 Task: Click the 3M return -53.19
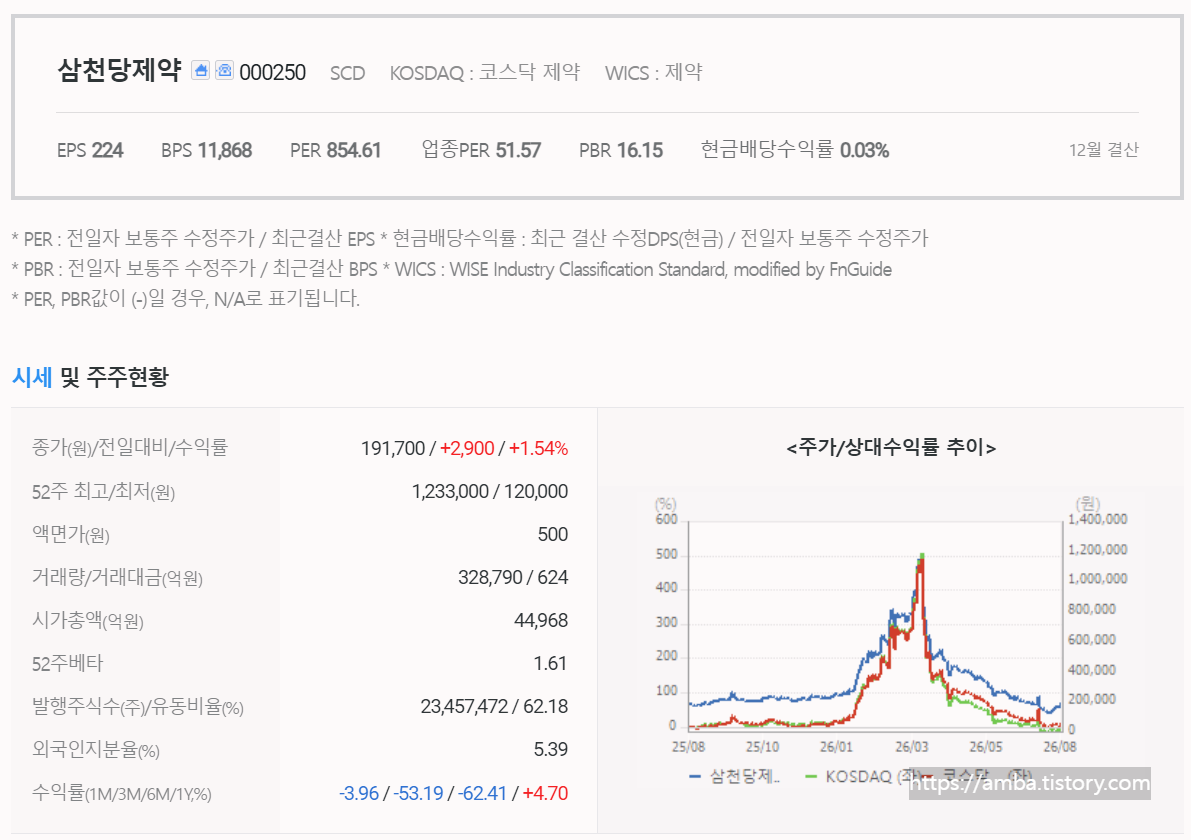[x=418, y=794]
